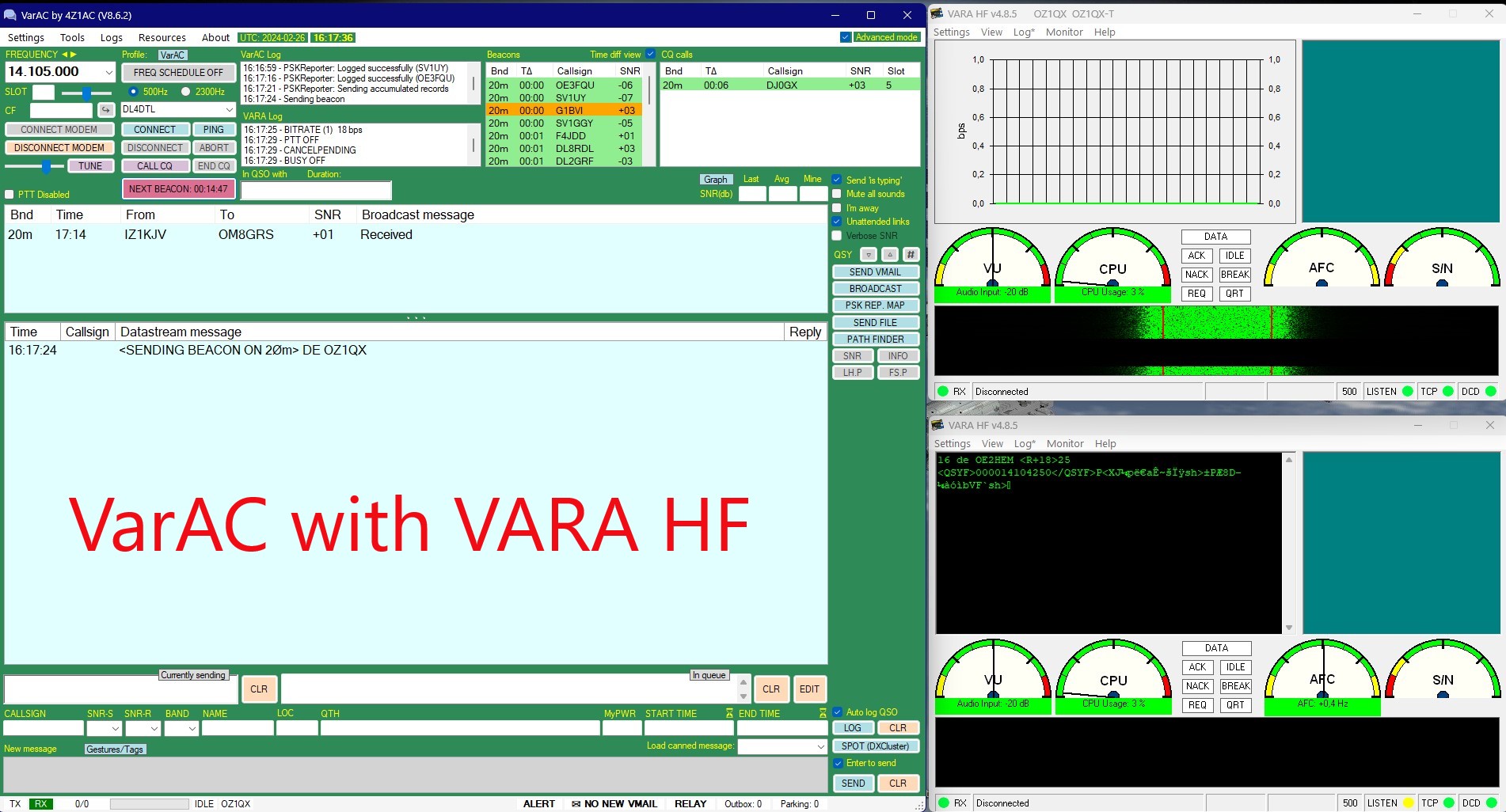Viewport: 1506px width, 812px height.
Task: Open the DL4DTL callsign dropdown
Action: click(230, 110)
